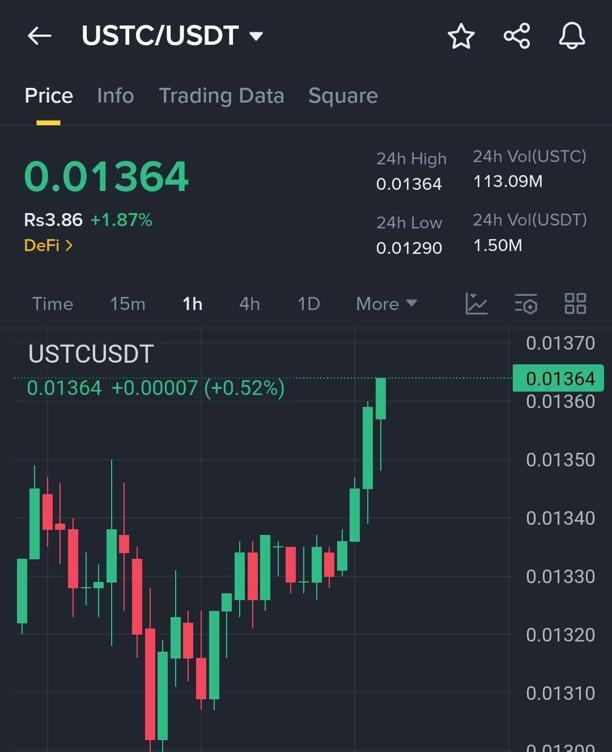The image size is (612, 752).
Task: Open the More intervals dropdown
Action: (x=386, y=304)
